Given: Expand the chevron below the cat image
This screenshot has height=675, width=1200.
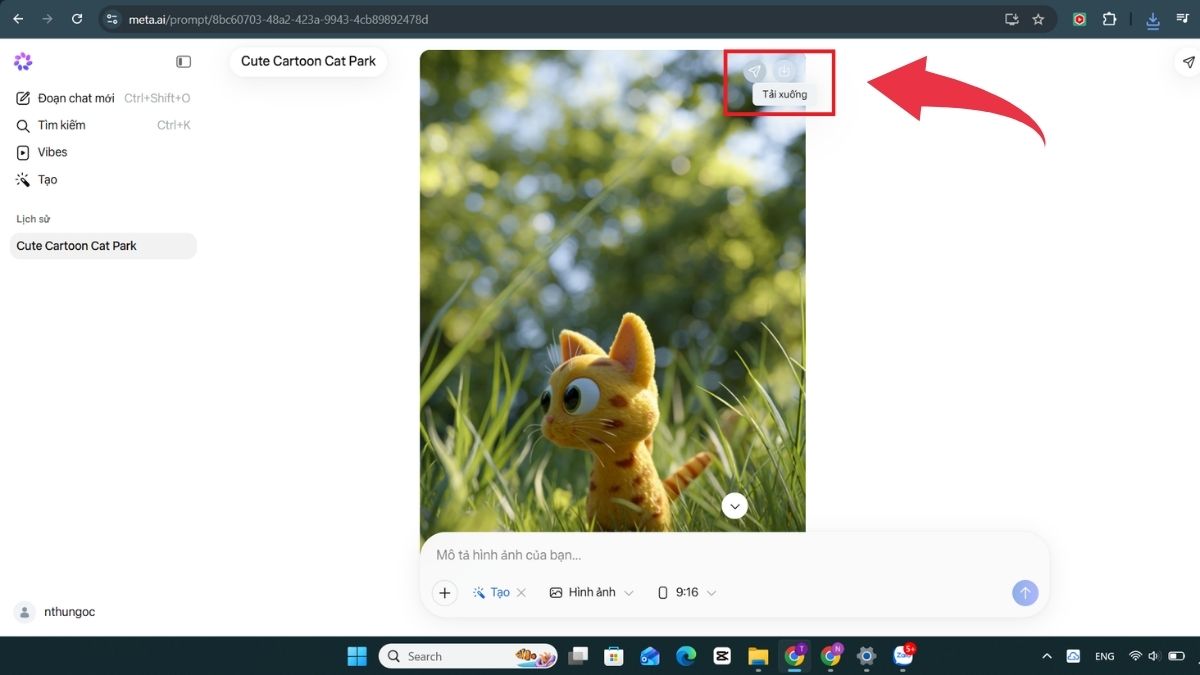Looking at the screenshot, I should pyautogui.click(x=735, y=506).
